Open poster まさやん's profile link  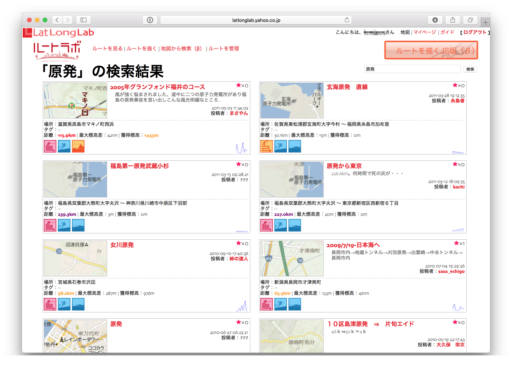tap(239, 113)
